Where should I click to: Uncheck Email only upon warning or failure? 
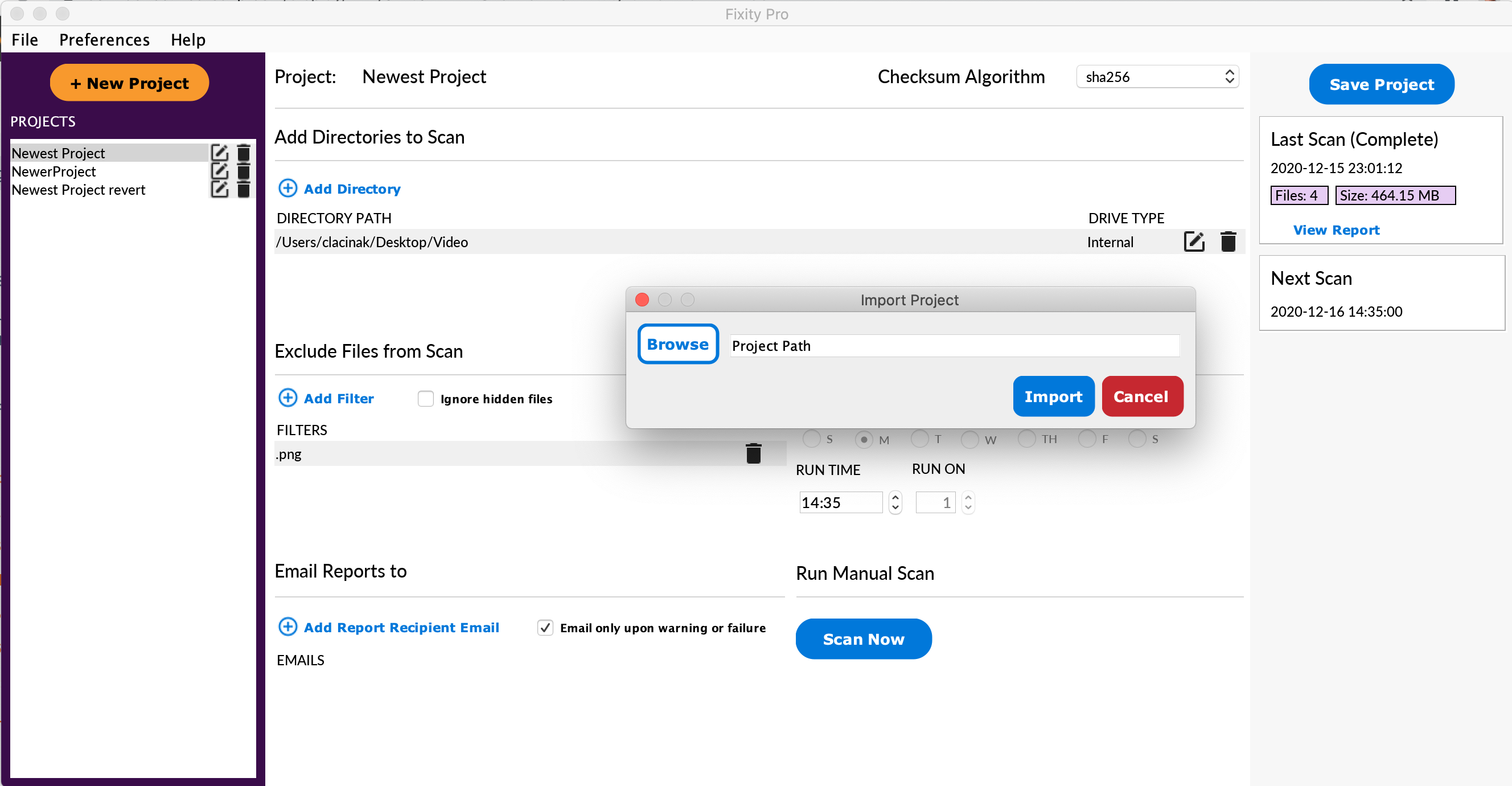545,628
